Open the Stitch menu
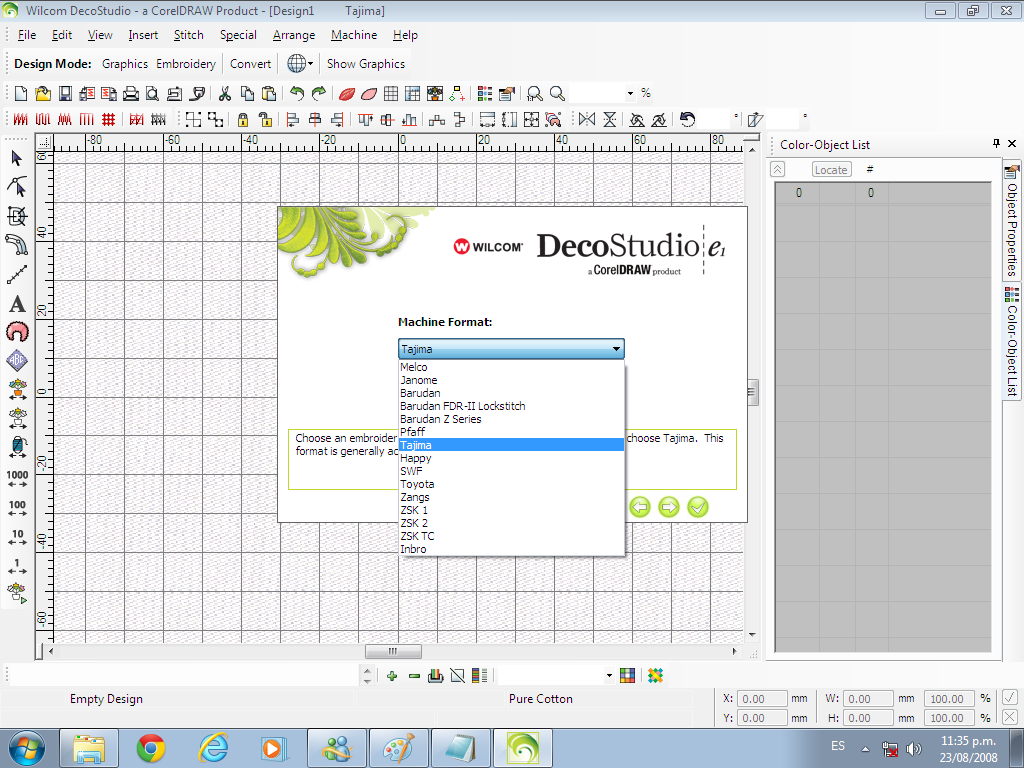Screen dimensions: 1024x768 pyautogui.click(x=189, y=35)
